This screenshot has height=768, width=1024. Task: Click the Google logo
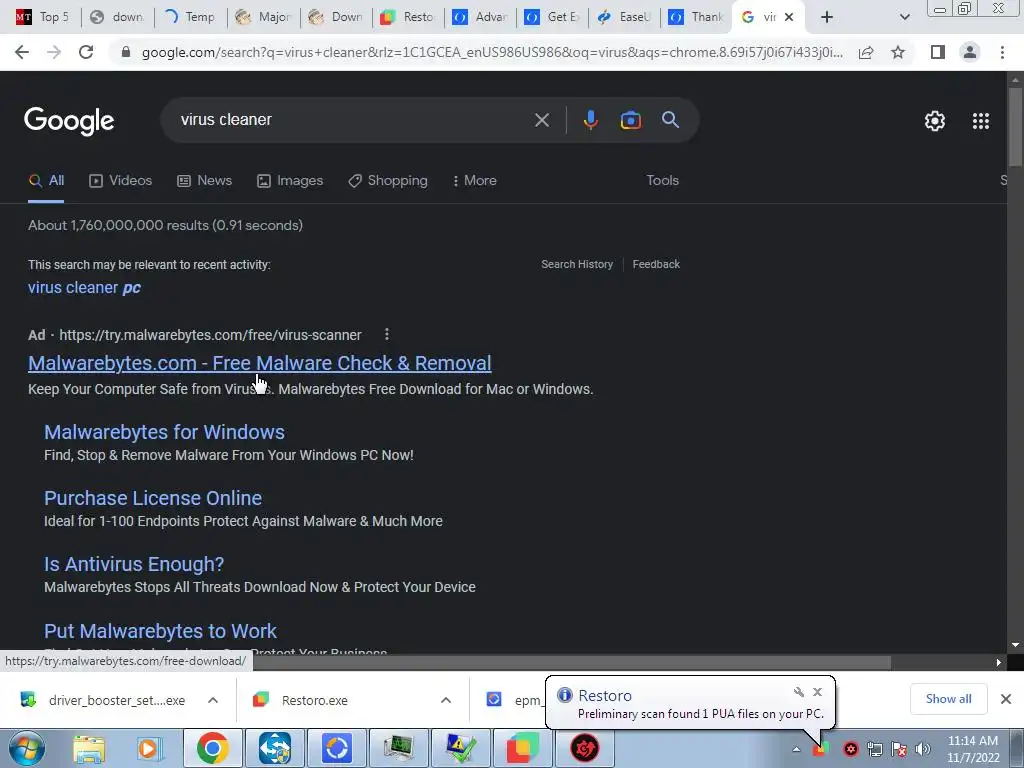(x=69, y=121)
